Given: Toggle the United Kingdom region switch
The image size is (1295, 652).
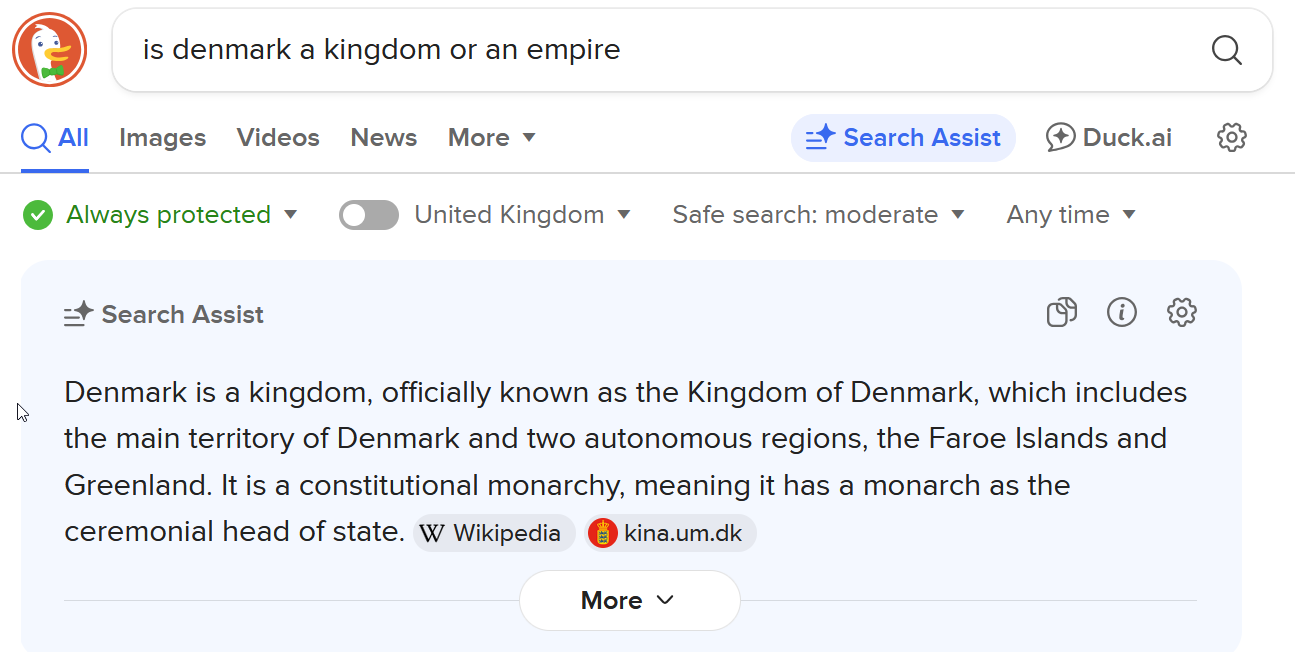Looking at the screenshot, I should pos(368,215).
